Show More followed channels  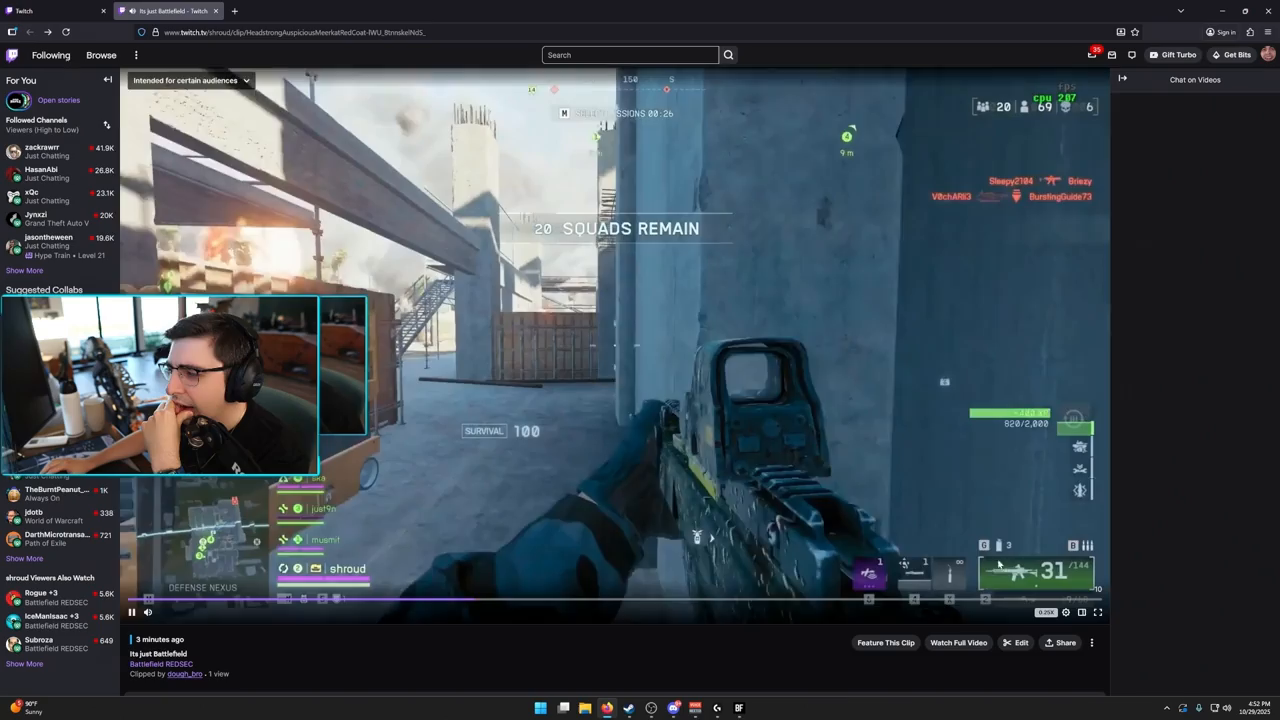(x=24, y=271)
